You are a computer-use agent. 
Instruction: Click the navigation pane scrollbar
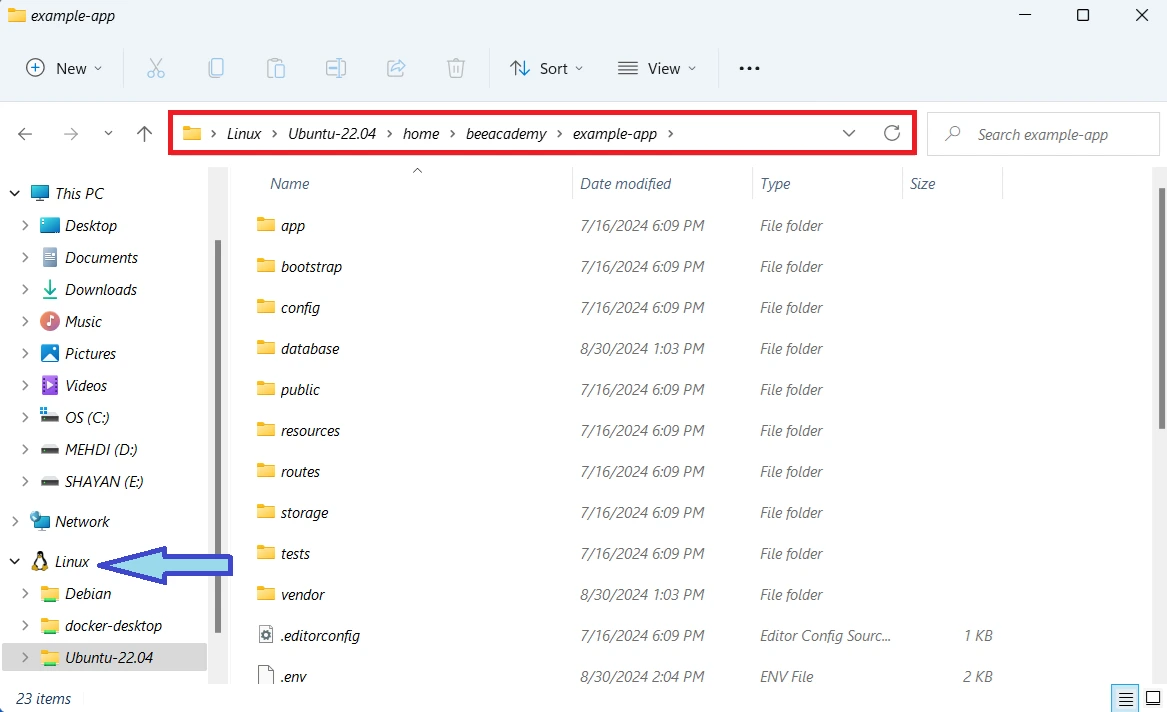(x=217, y=435)
